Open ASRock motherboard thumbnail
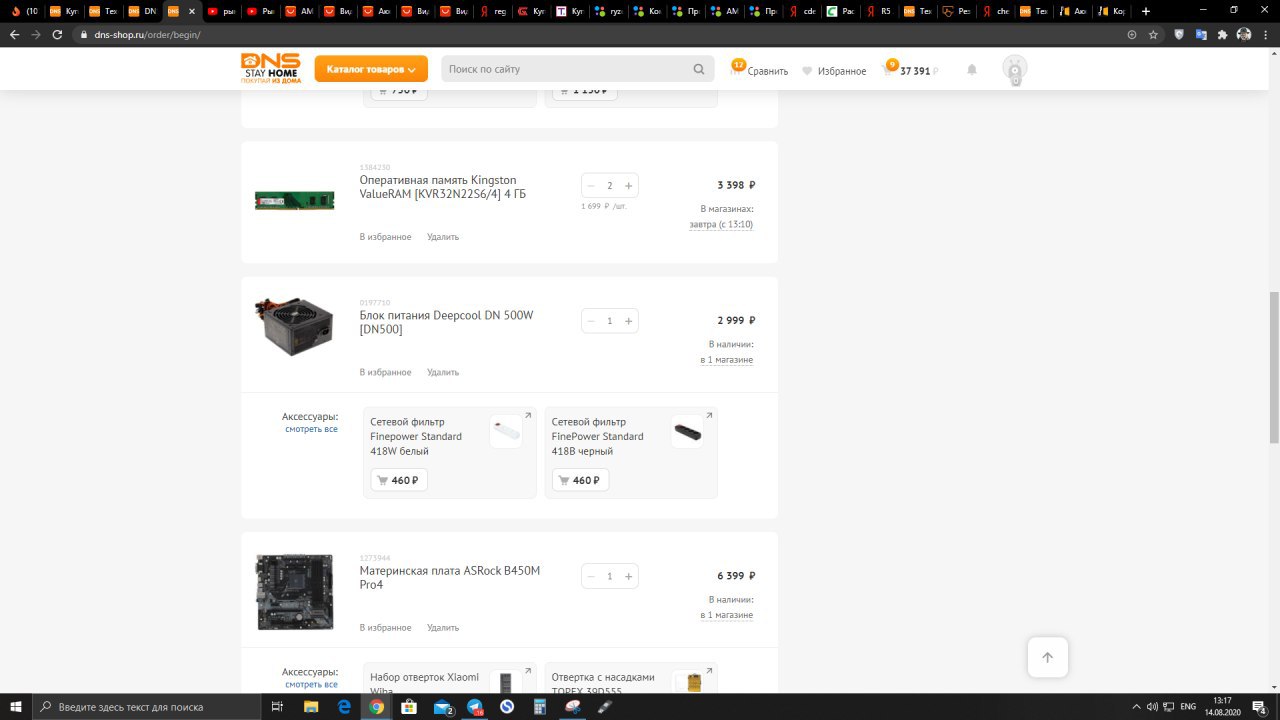The width and height of the screenshot is (1280, 720). (294, 592)
